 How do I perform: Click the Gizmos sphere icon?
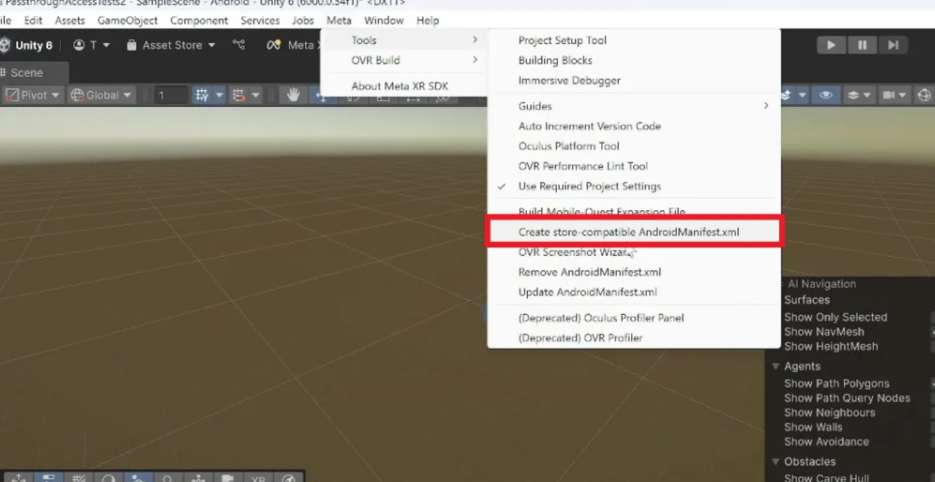point(925,95)
